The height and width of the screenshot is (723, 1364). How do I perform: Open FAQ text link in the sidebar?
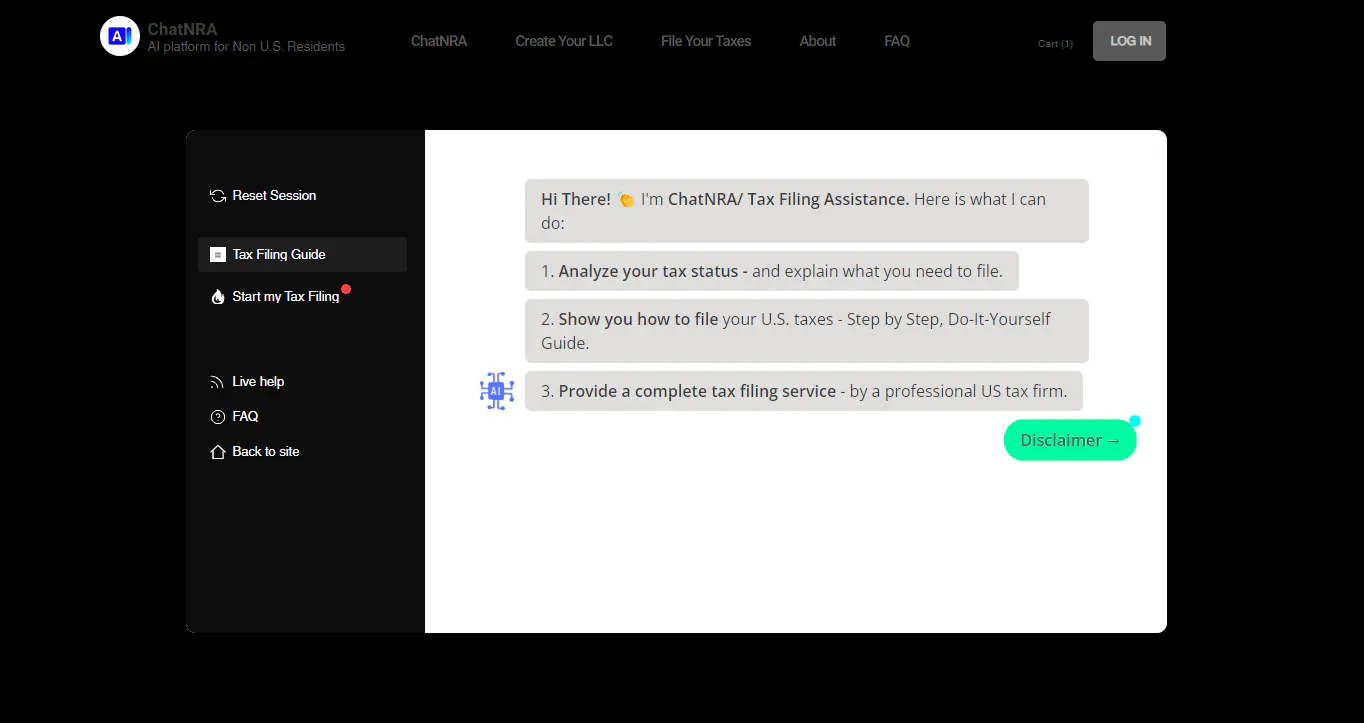click(245, 417)
